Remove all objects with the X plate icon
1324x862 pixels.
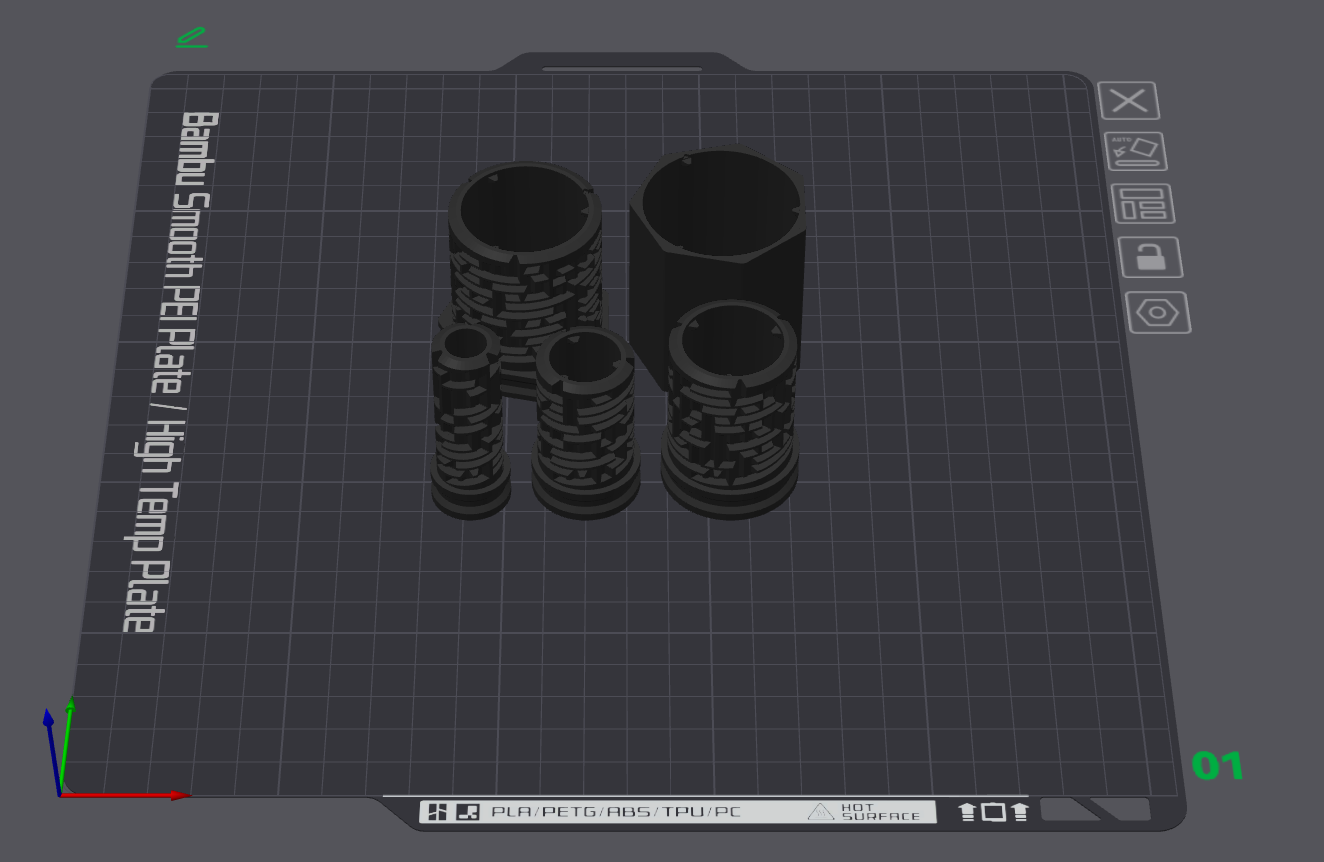pos(1129,101)
